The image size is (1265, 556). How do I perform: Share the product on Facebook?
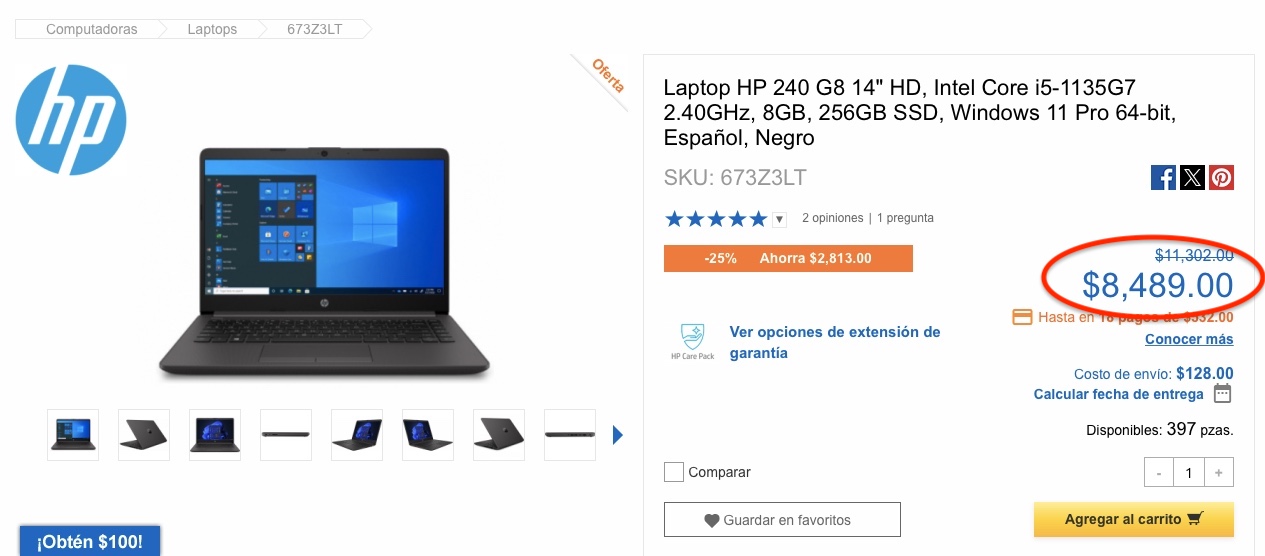[x=1163, y=178]
